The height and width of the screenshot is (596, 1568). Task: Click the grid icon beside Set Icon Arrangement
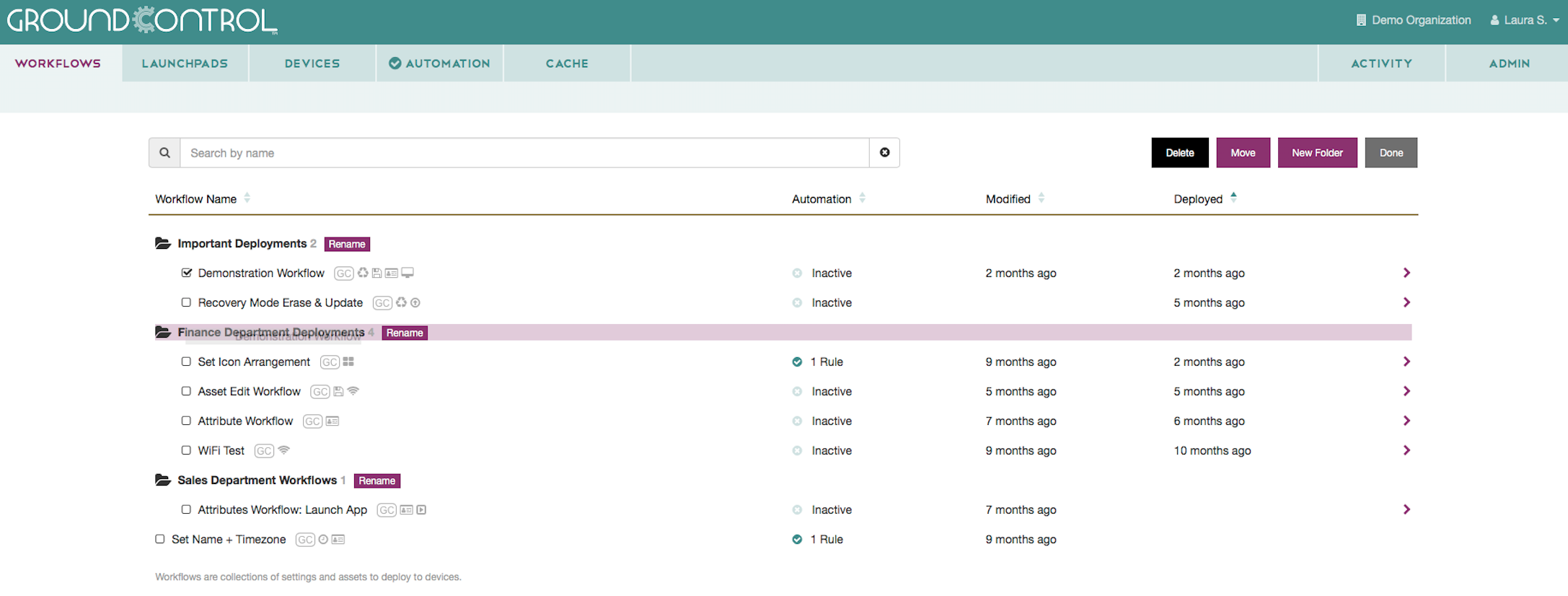coord(348,361)
